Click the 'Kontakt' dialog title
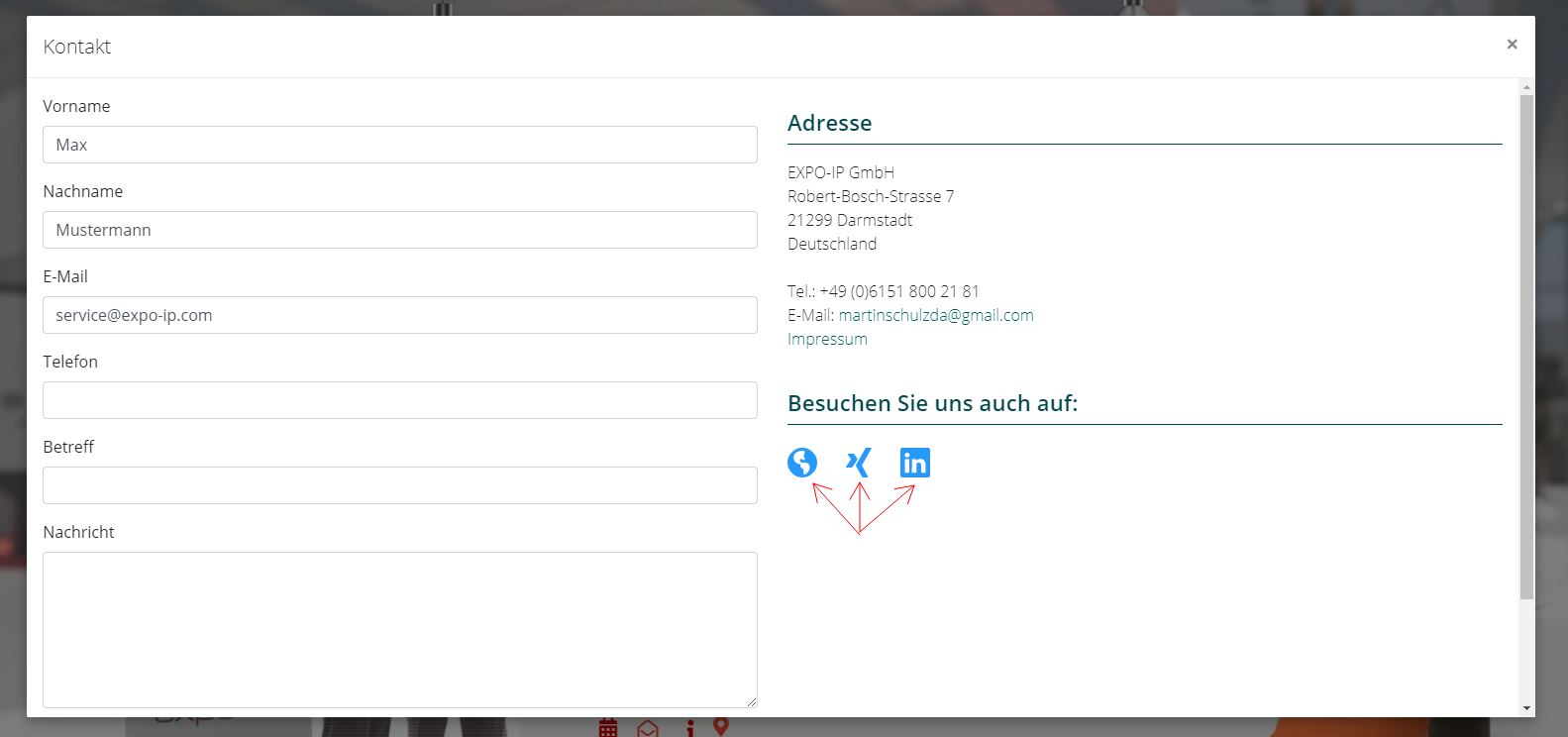The height and width of the screenshot is (737, 1568). tap(77, 47)
